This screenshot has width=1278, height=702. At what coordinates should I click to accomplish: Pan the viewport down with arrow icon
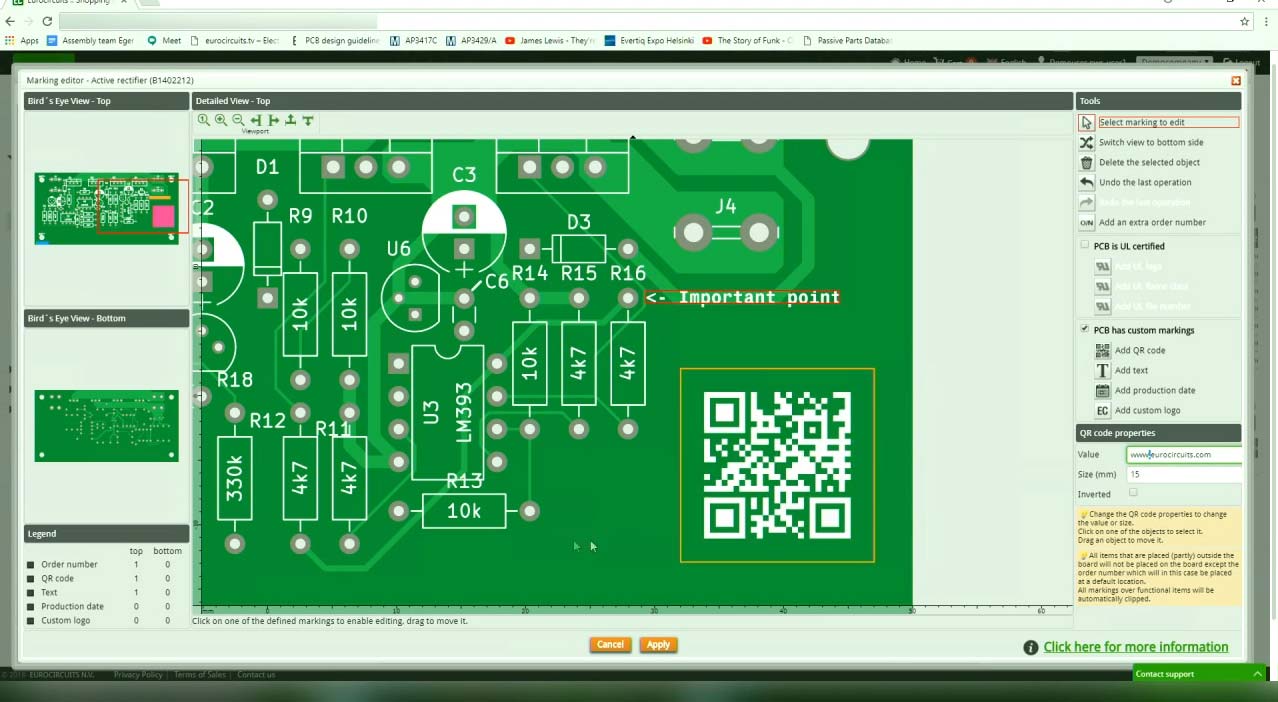click(x=308, y=120)
